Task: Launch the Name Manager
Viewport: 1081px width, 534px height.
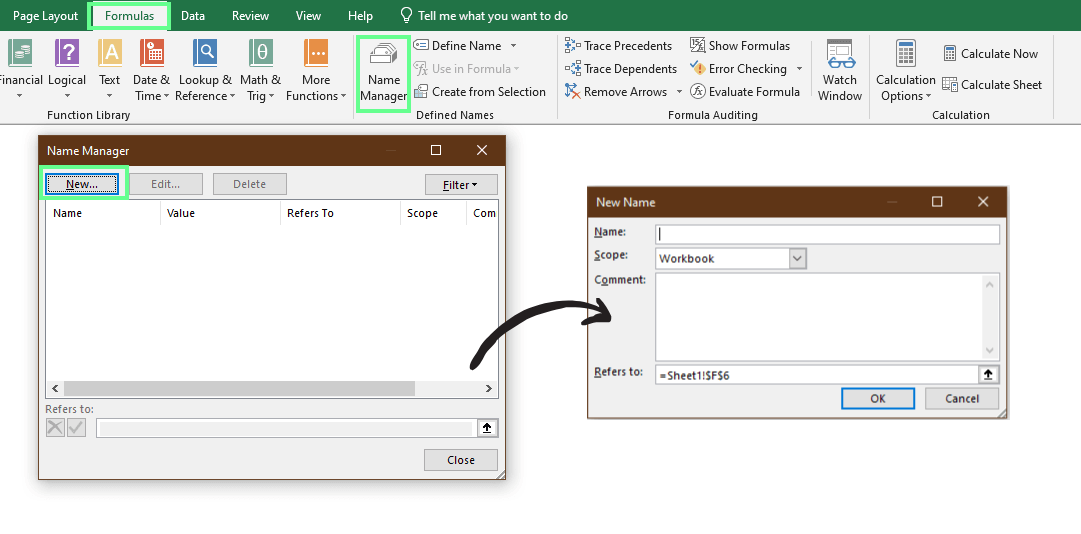Action: coord(383,74)
